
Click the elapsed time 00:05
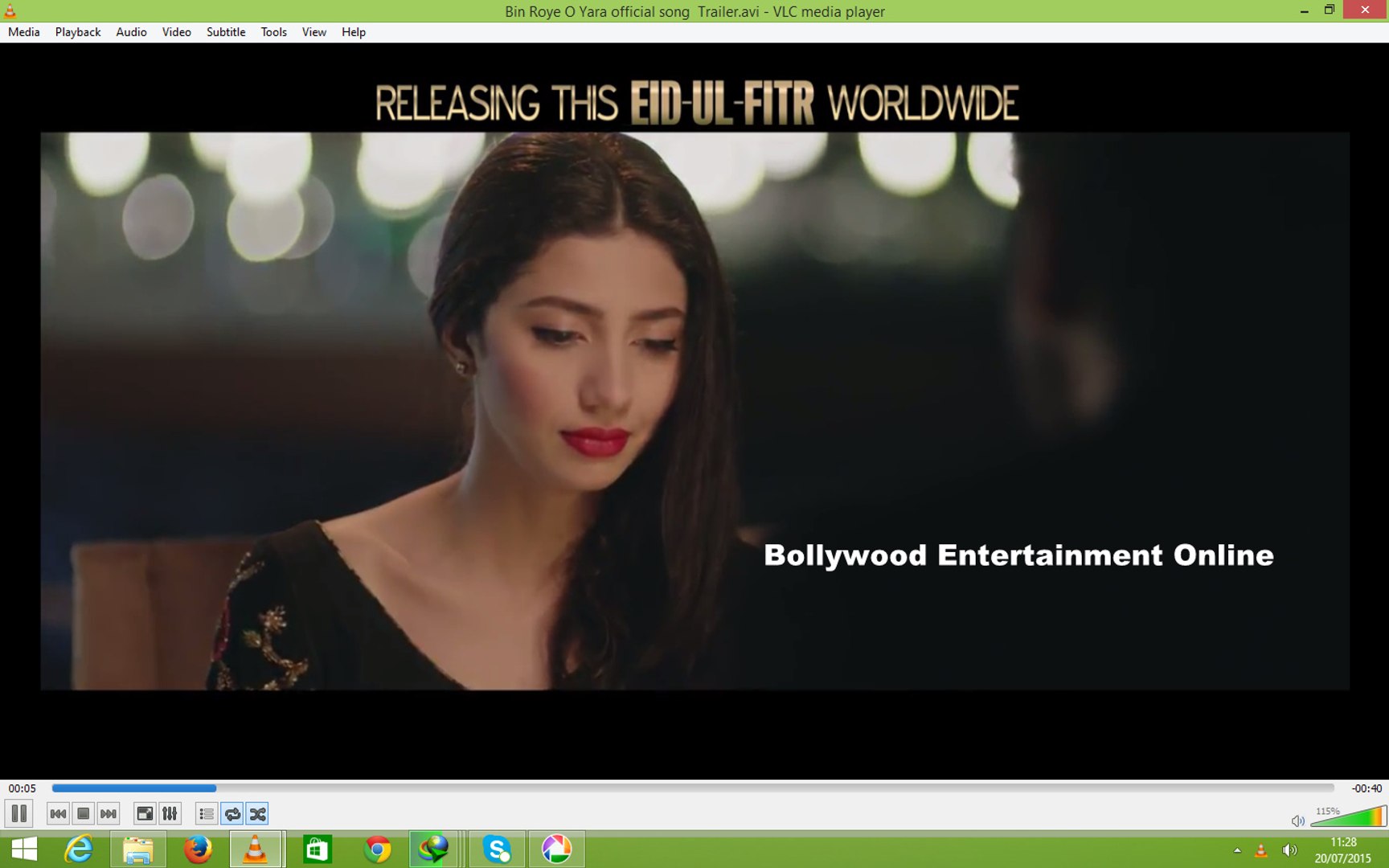coord(23,788)
